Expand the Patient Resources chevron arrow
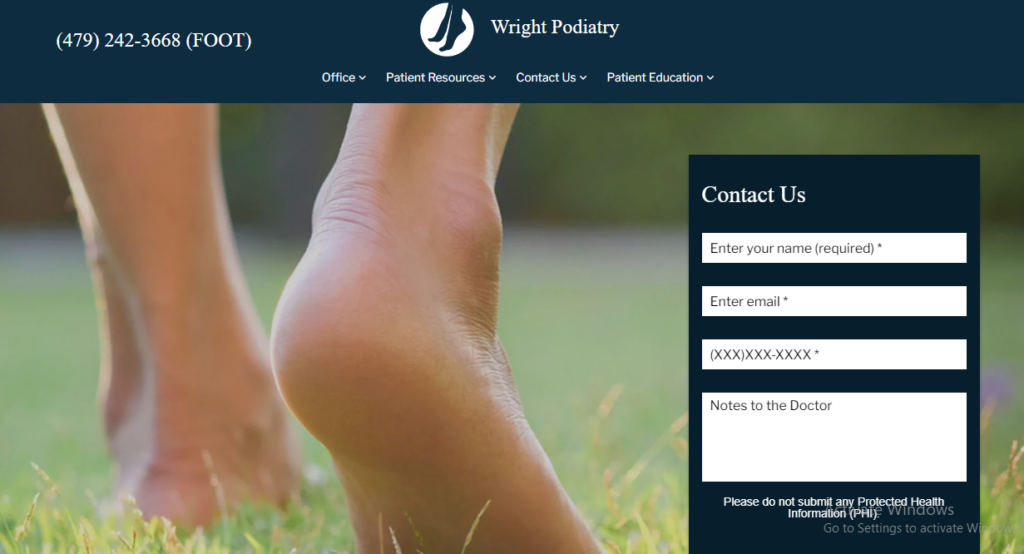 pos(492,78)
